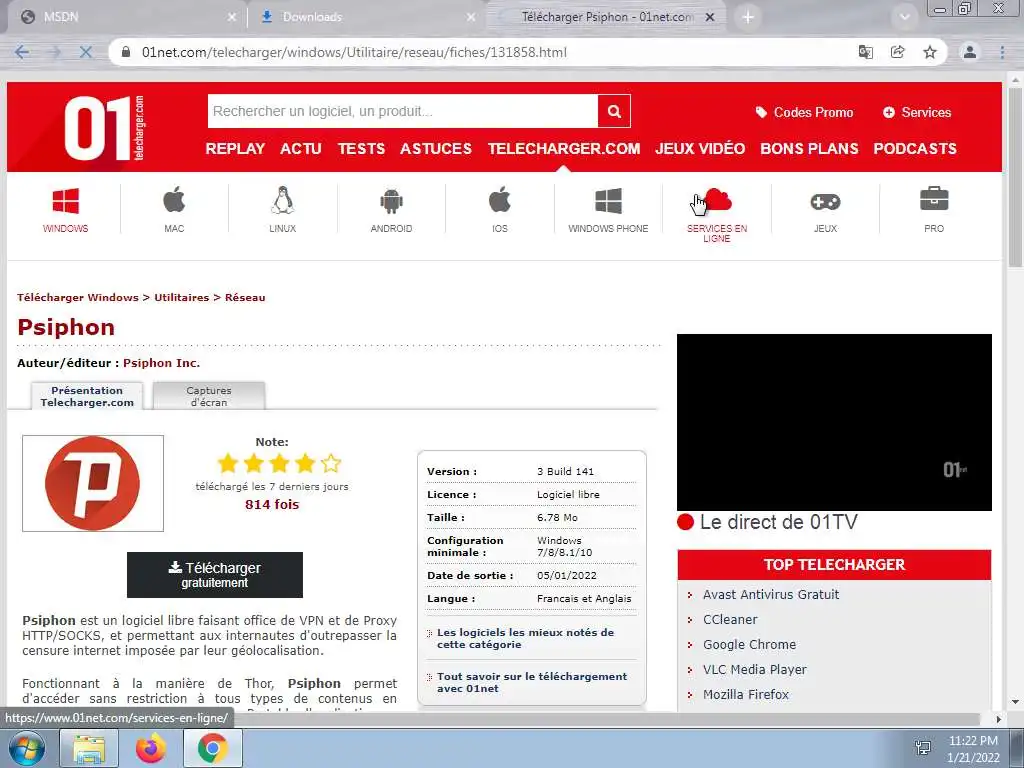1024x768 pixels.
Task: Switch to the Captures d'écran tab
Action: point(209,396)
